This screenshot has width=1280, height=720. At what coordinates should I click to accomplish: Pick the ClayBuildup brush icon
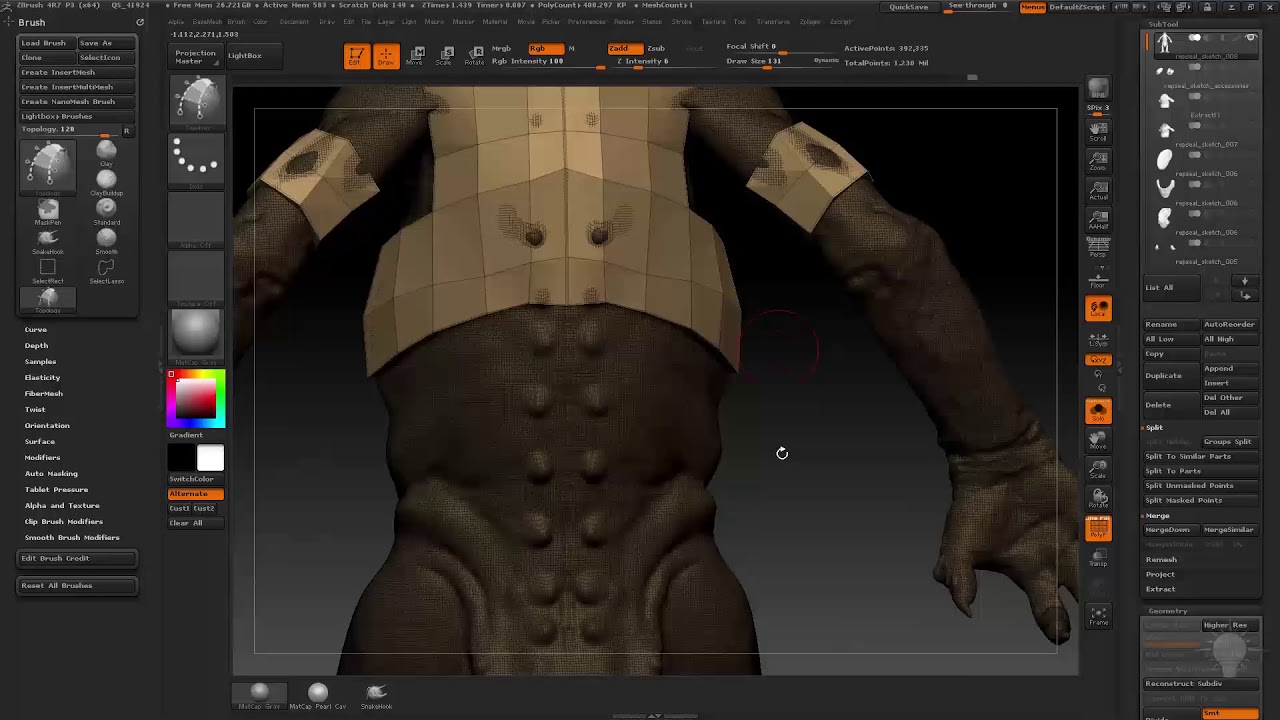pyautogui.click(x=106, y=182)
